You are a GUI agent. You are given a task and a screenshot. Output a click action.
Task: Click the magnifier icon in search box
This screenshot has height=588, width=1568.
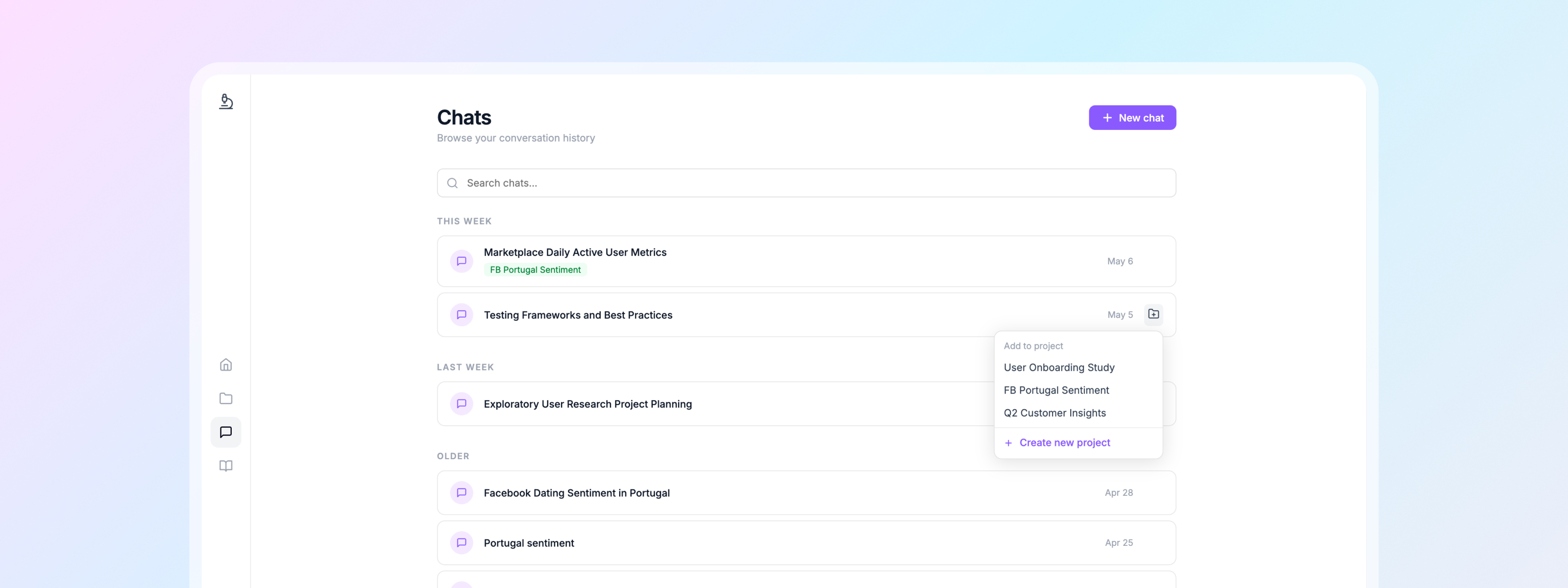click(x=452, y=183)
